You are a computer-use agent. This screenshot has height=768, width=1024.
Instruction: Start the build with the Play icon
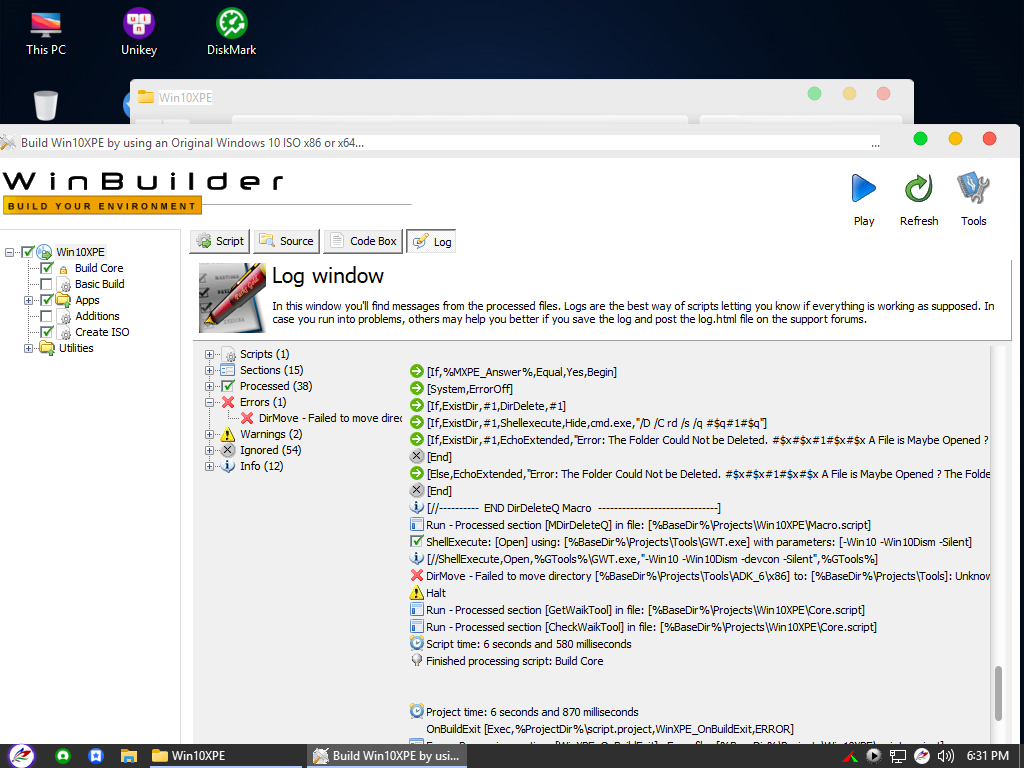[863, 189]
